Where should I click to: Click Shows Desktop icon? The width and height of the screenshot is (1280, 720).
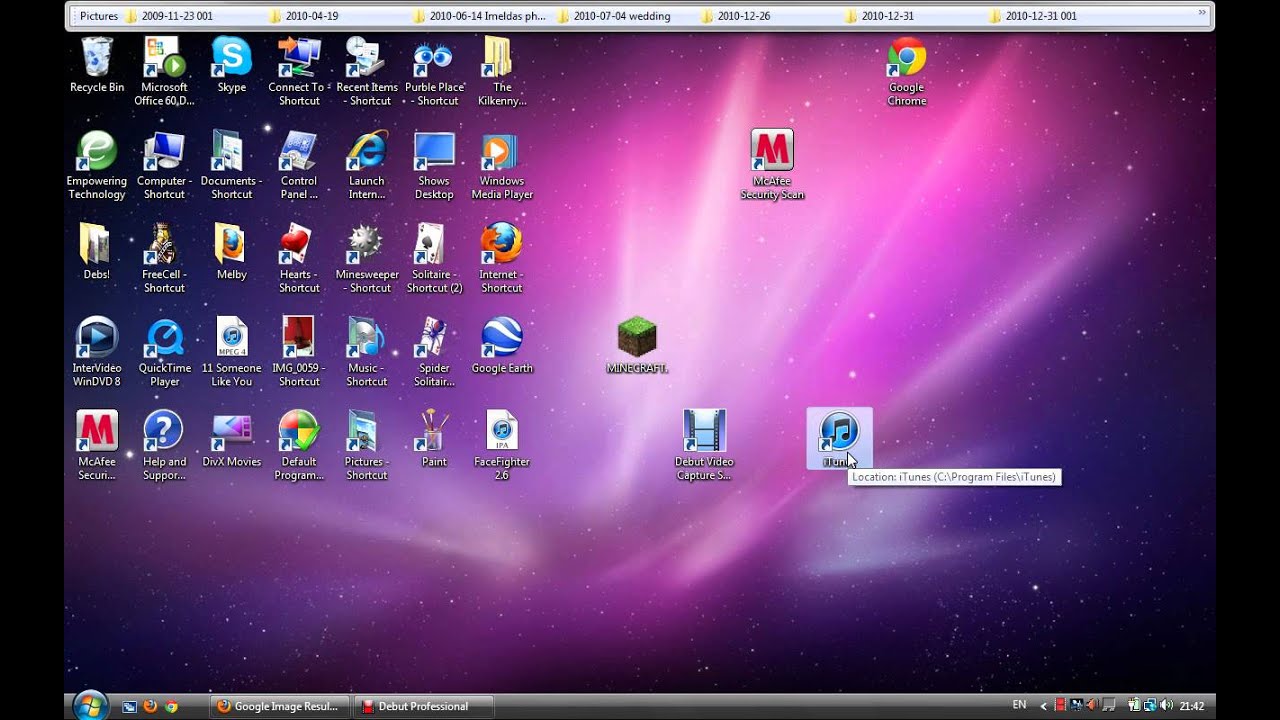coord(434,166)
